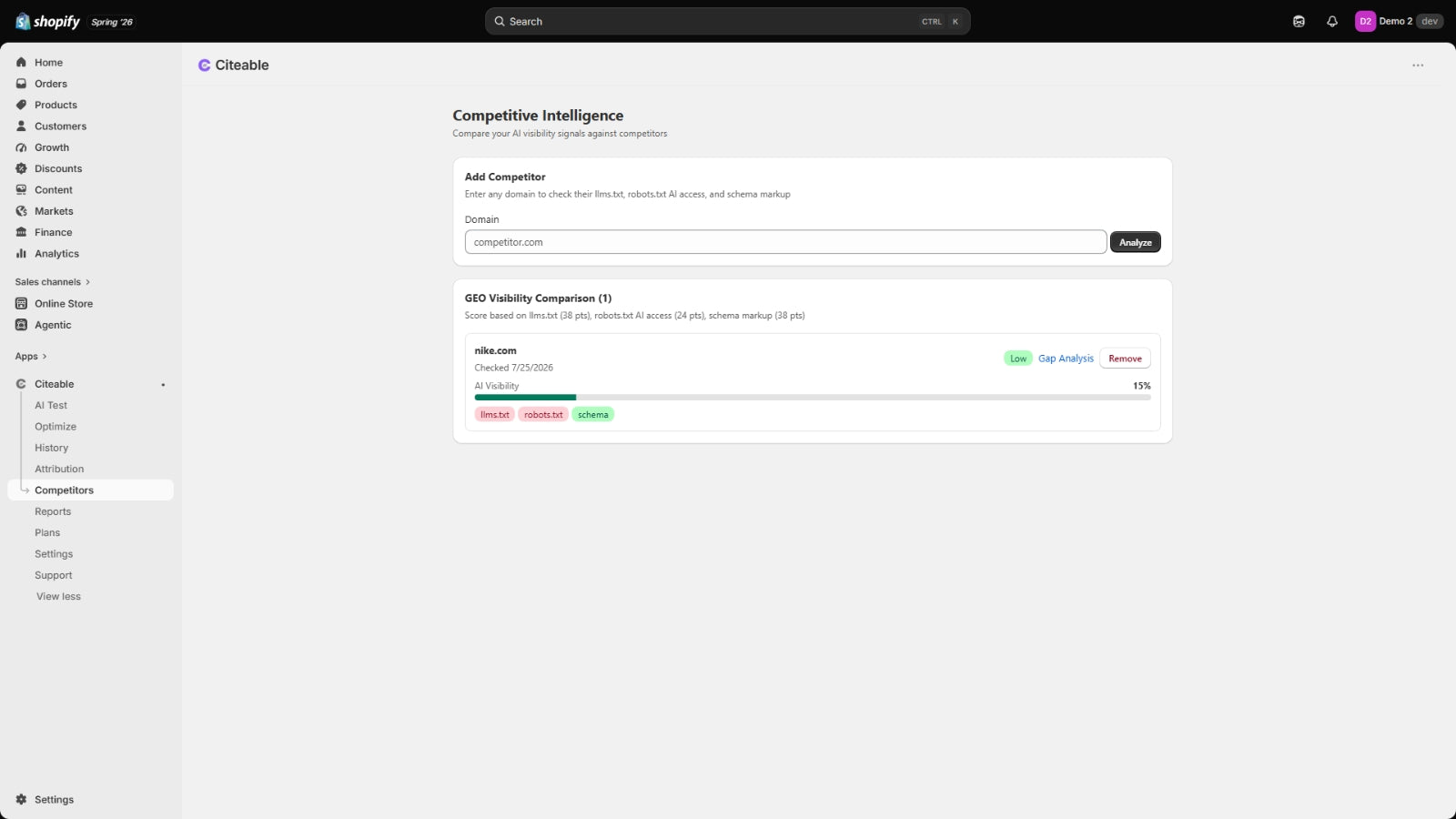Expand the Apps section chevron

tap(44, 357)
